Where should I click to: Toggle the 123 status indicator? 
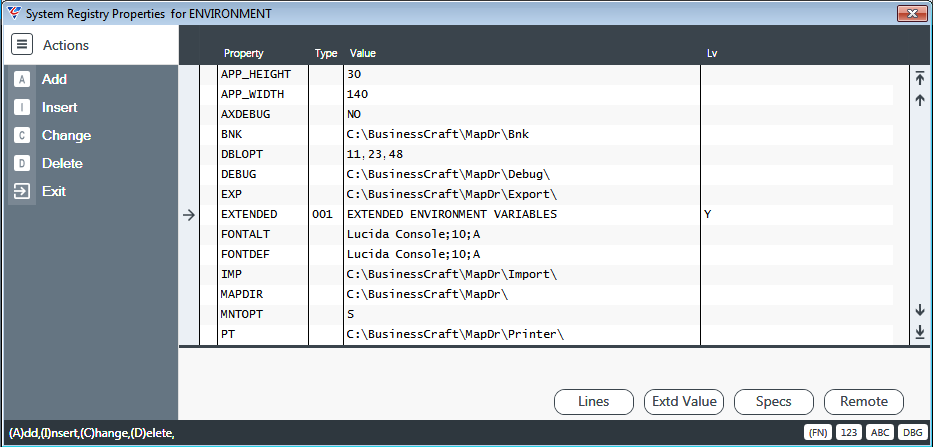pyautogui.click(x=849, y=433)
